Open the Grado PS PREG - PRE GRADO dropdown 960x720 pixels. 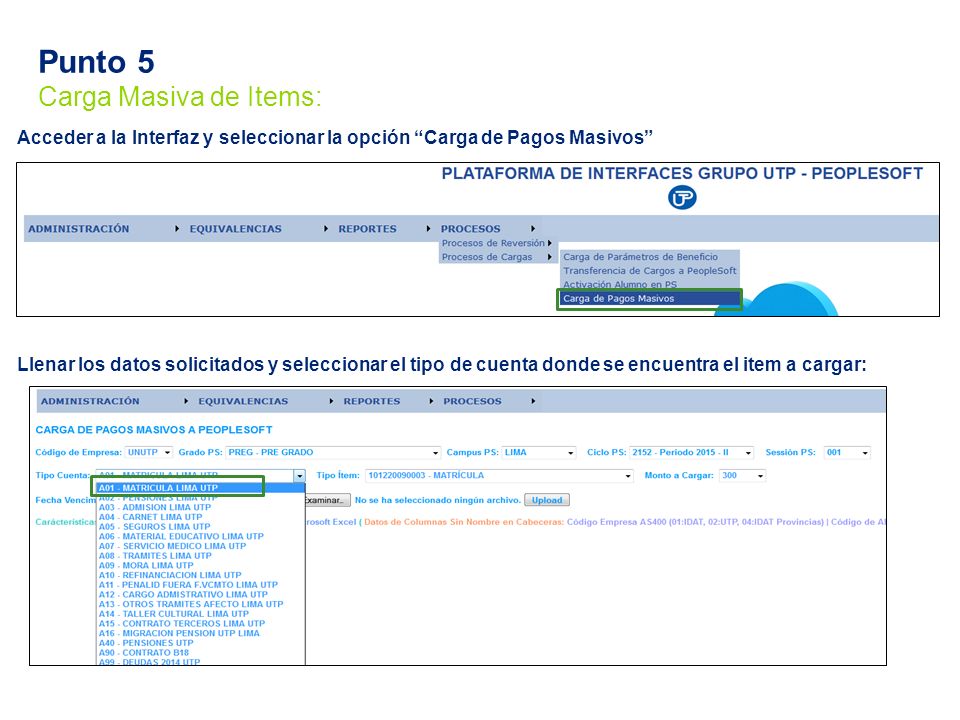tap(333, 452)
